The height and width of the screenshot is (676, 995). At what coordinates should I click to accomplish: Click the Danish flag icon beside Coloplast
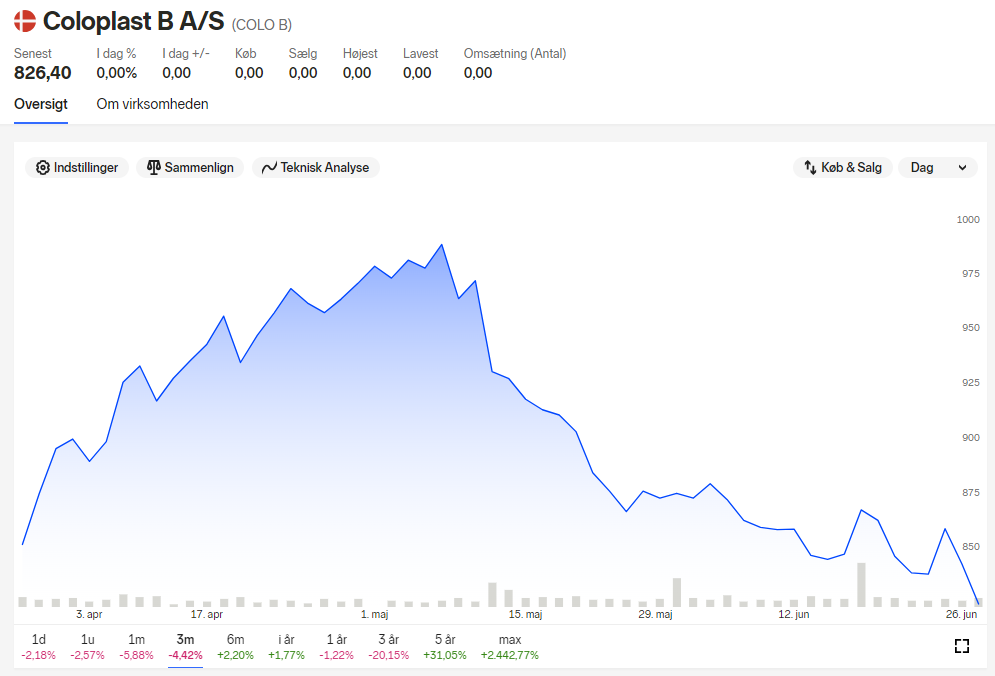coord(25,21)
